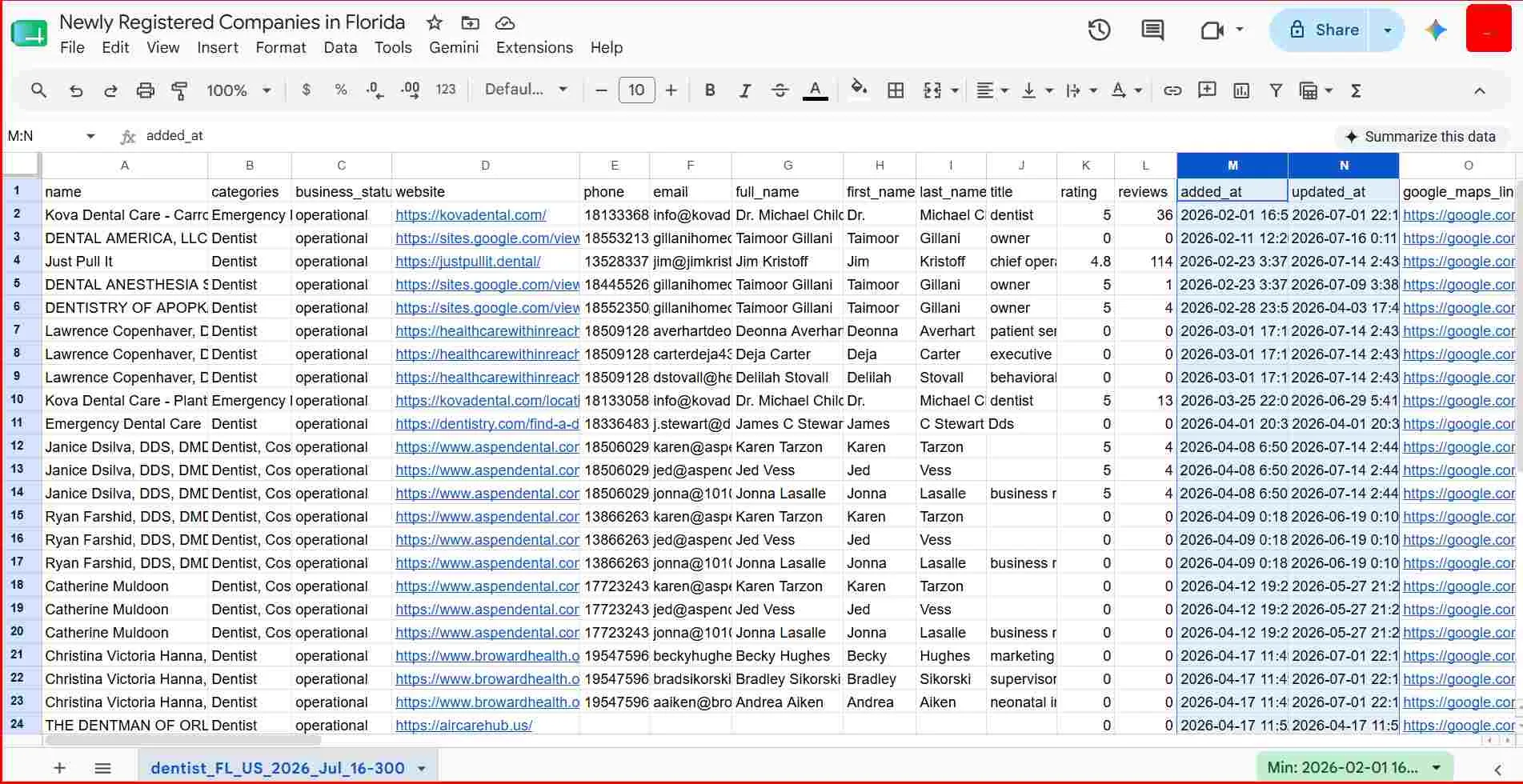Image resolution: width=1523 pixels, height=784 pixels.
Task: Click the functions sigma icon
Action: pos(1356,90)
